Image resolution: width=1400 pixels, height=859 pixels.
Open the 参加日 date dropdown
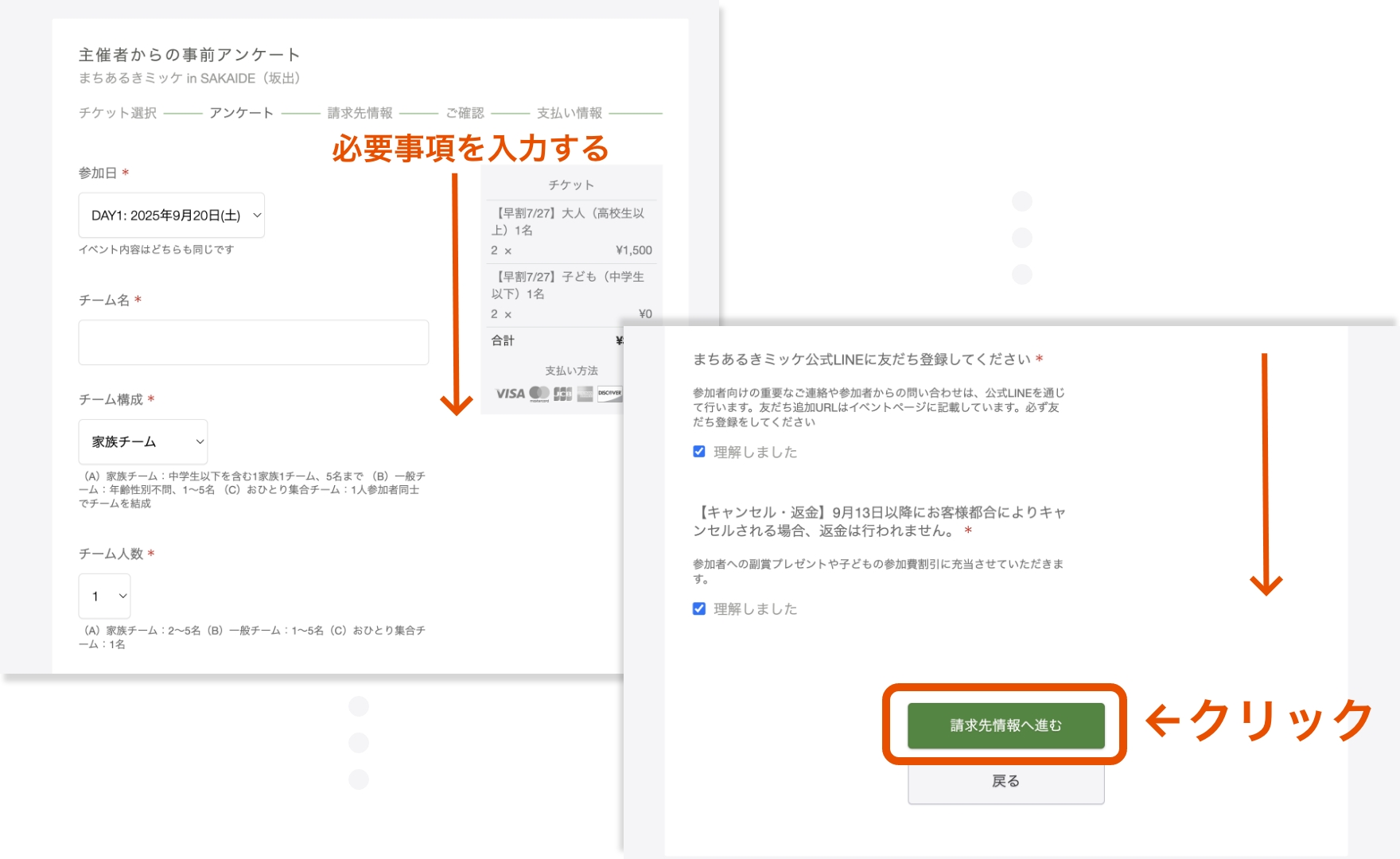[x=171, y=215]
